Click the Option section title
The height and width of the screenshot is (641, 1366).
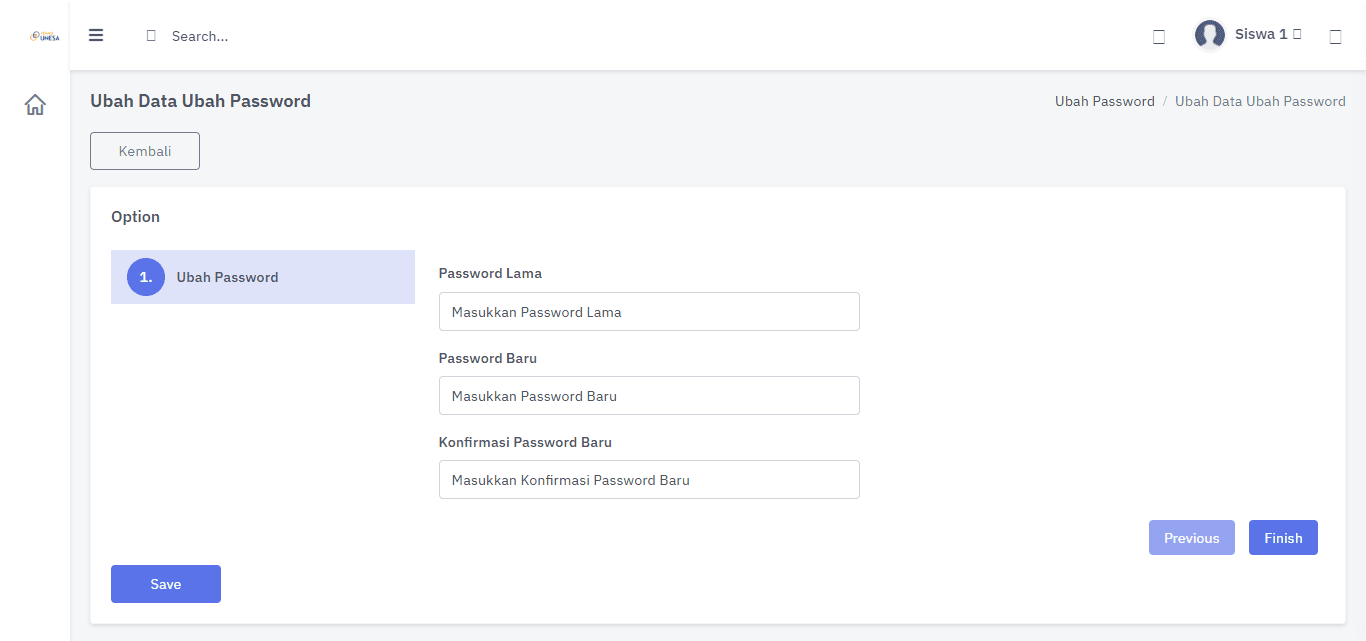(135, 216)
